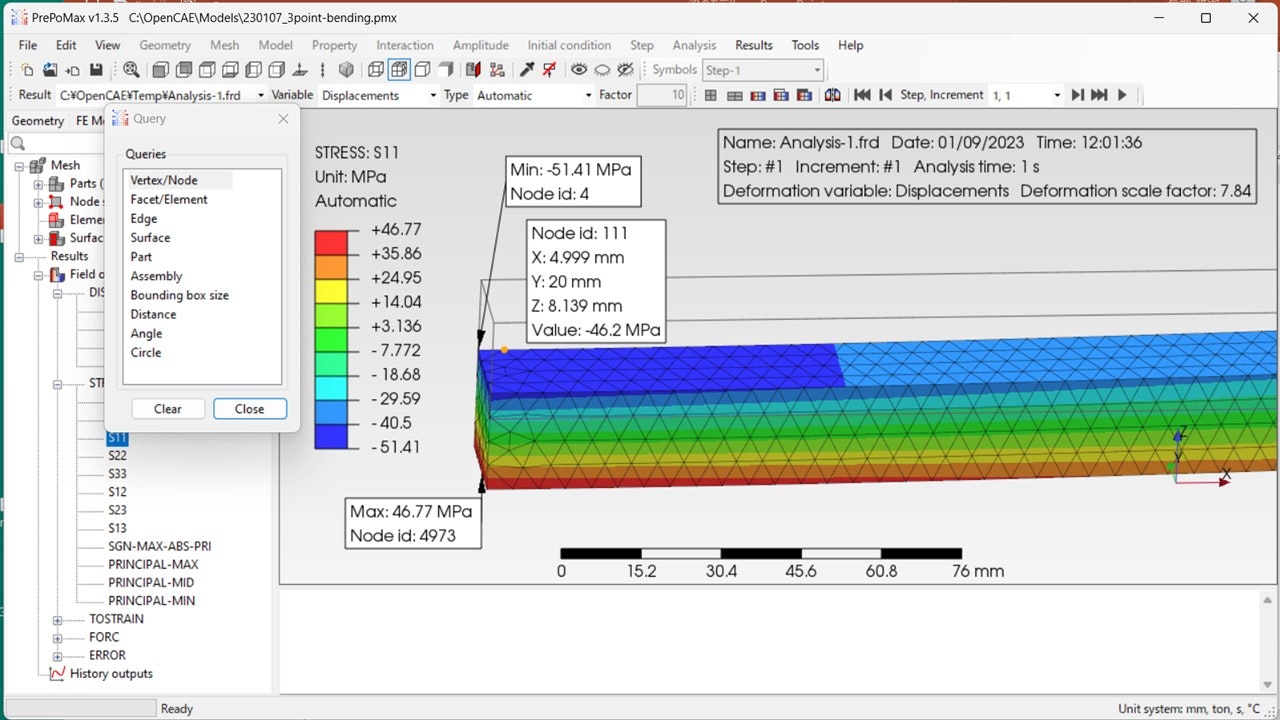Click the yellow legend color swatch
The image size is (1280, 720).
(x=331, y=291)
